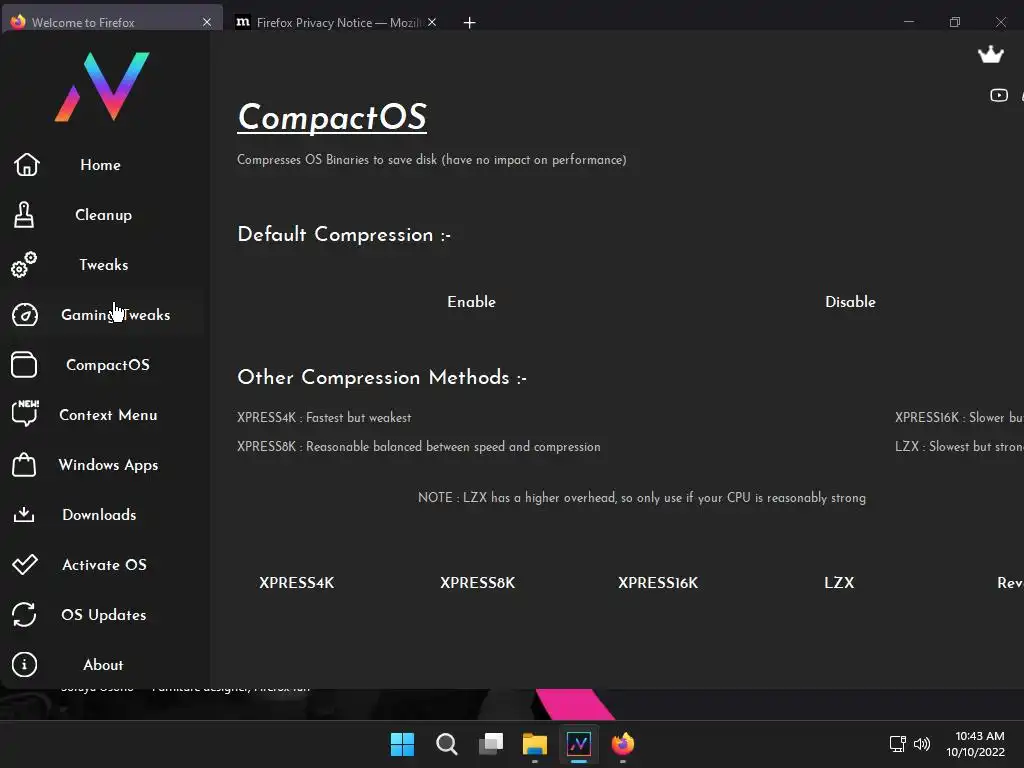Open Task View on the taskbar
The image size is (1024, 768).
pyautogui.click(x=491, y=744)
